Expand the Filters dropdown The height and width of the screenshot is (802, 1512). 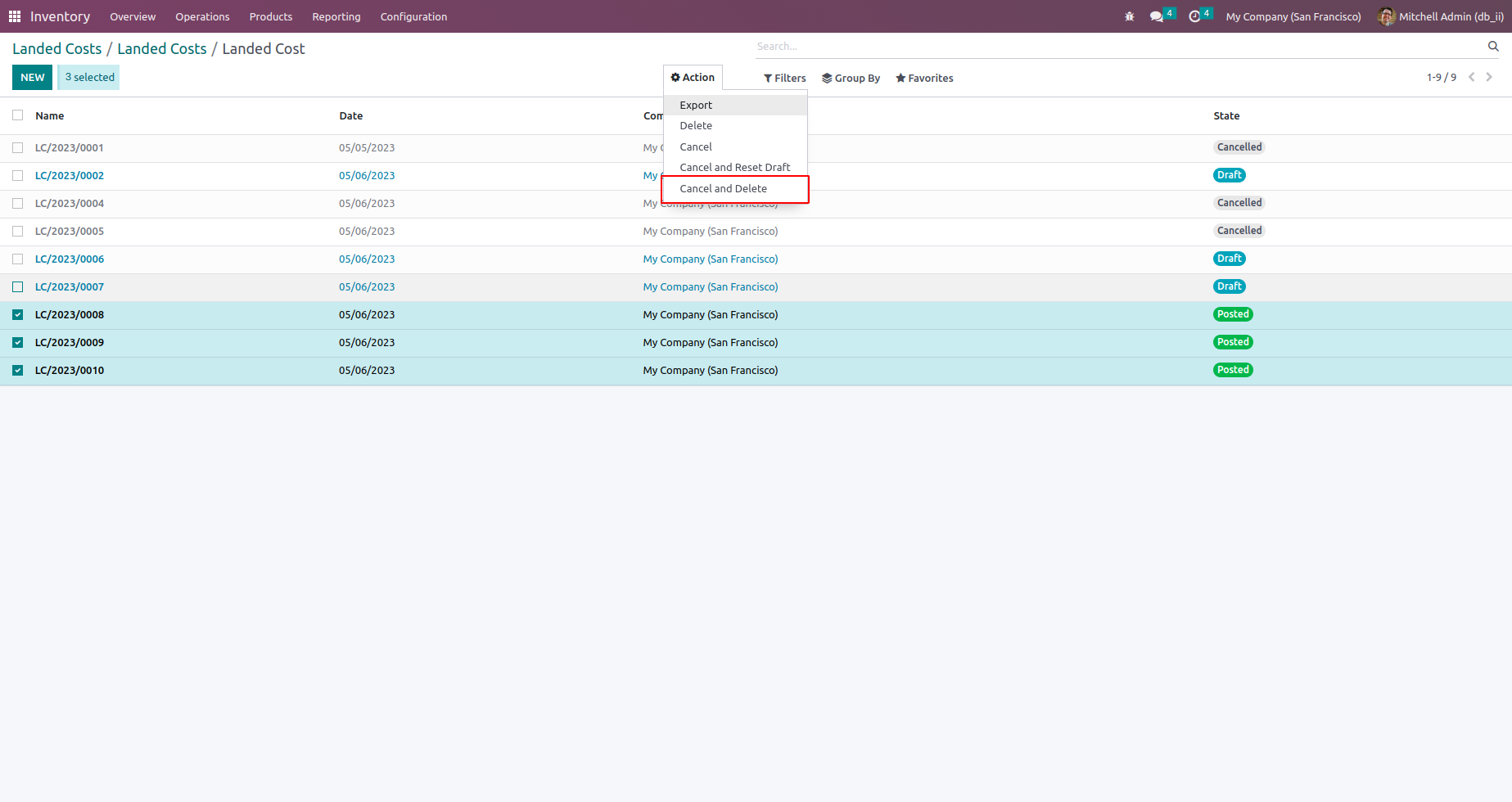point(785,79)
